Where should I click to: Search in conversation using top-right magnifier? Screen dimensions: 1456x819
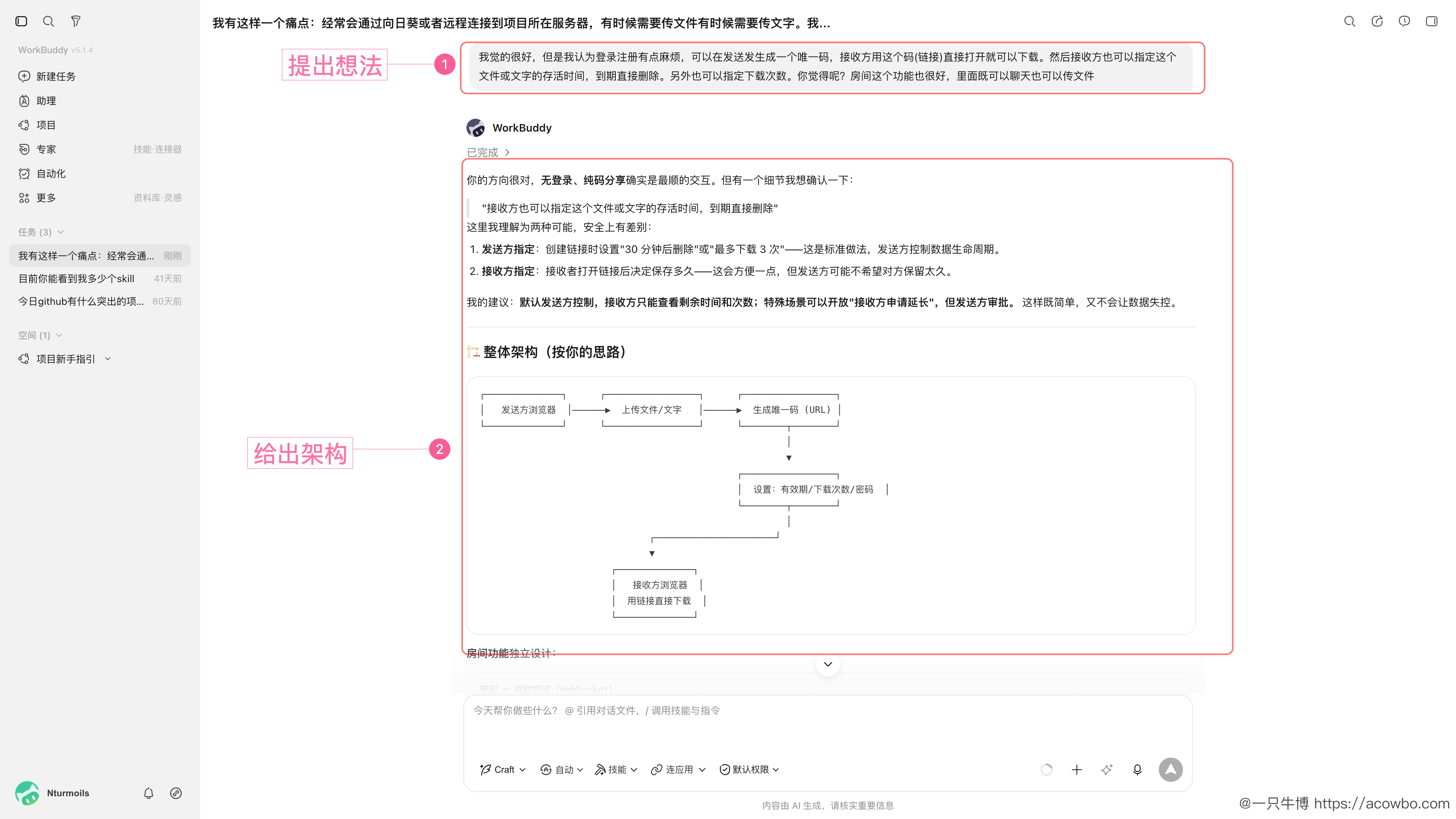click(1350, 22)
